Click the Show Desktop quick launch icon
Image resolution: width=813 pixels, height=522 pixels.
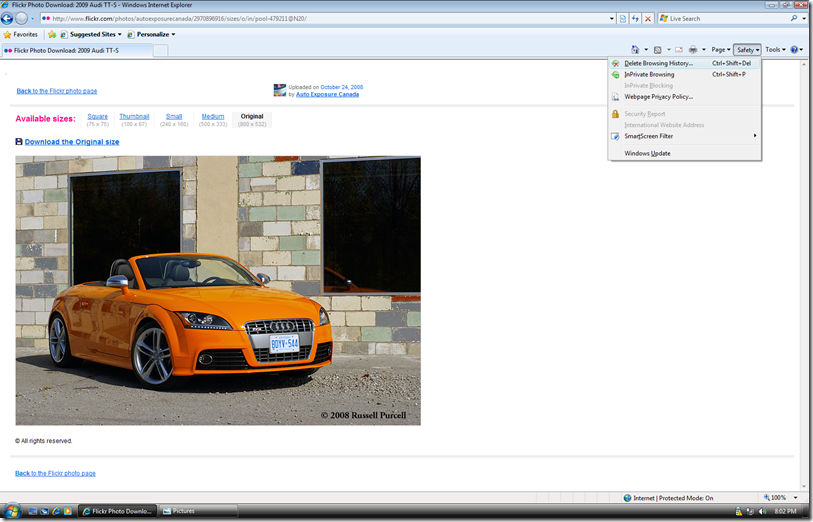[33, 511]
